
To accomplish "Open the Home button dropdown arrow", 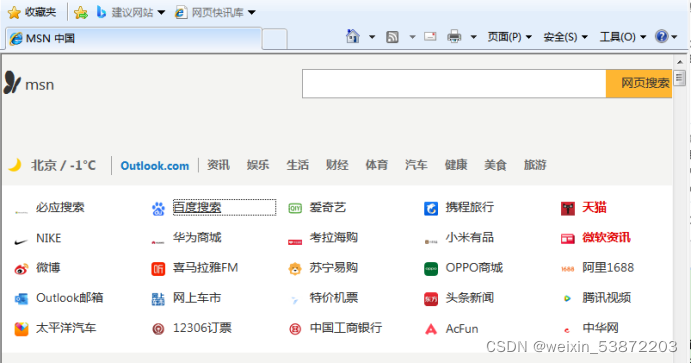I will [372, 37].
